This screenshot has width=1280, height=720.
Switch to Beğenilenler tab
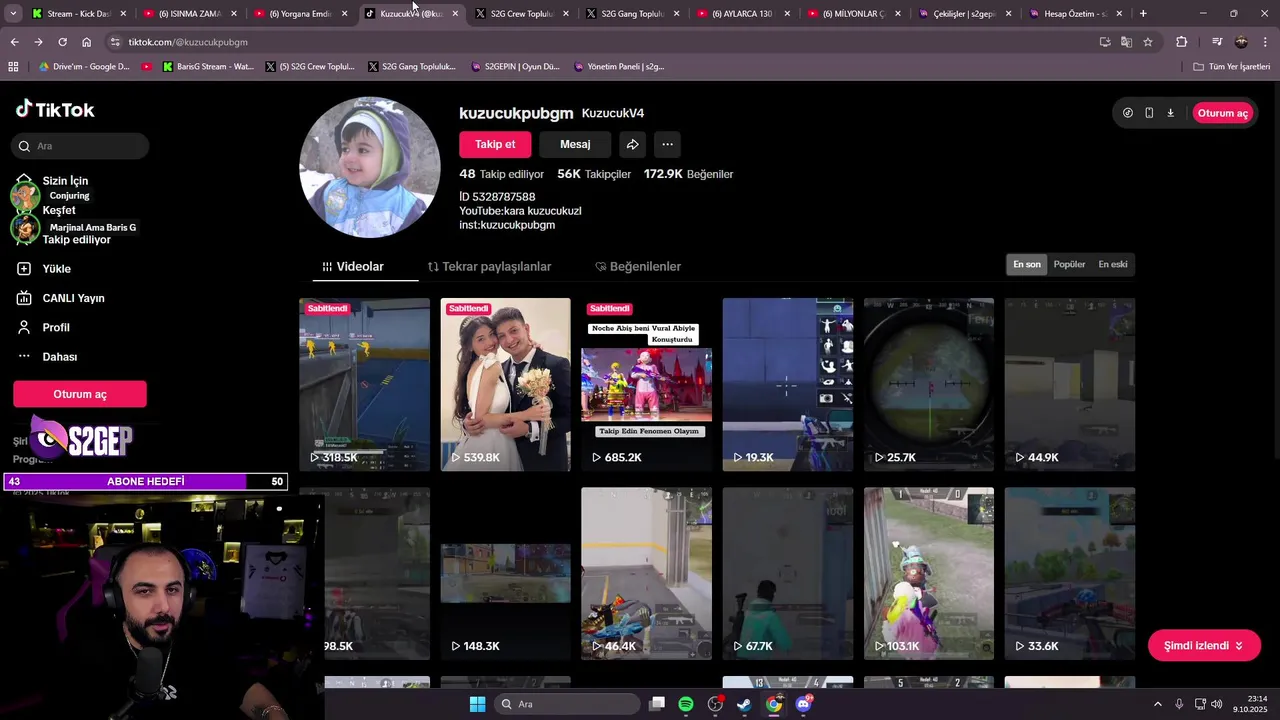point(638,267)
